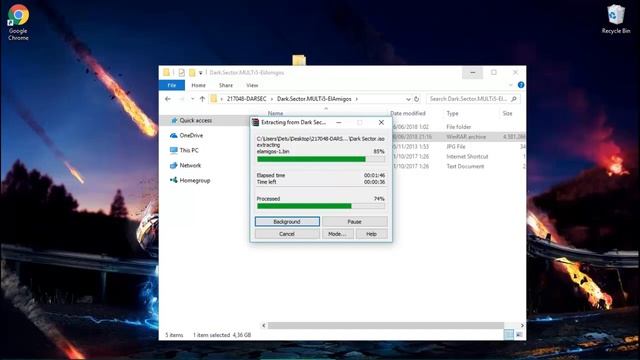Sort by the Type column header
This screenshot has width=640, height=360.
(452, 113)
